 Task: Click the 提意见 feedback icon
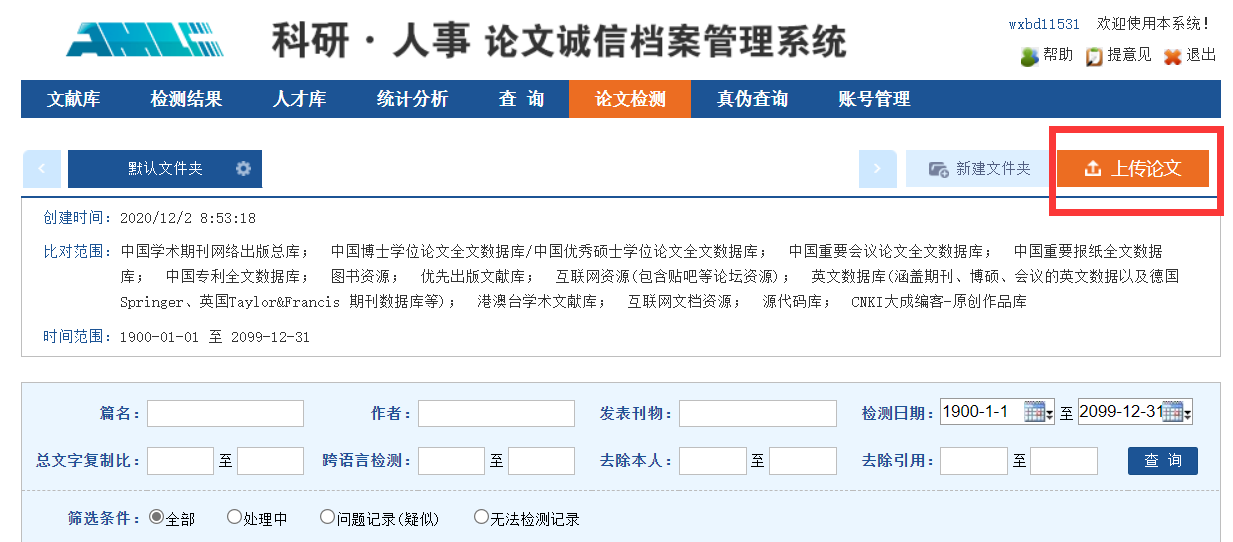point(1094,56)
